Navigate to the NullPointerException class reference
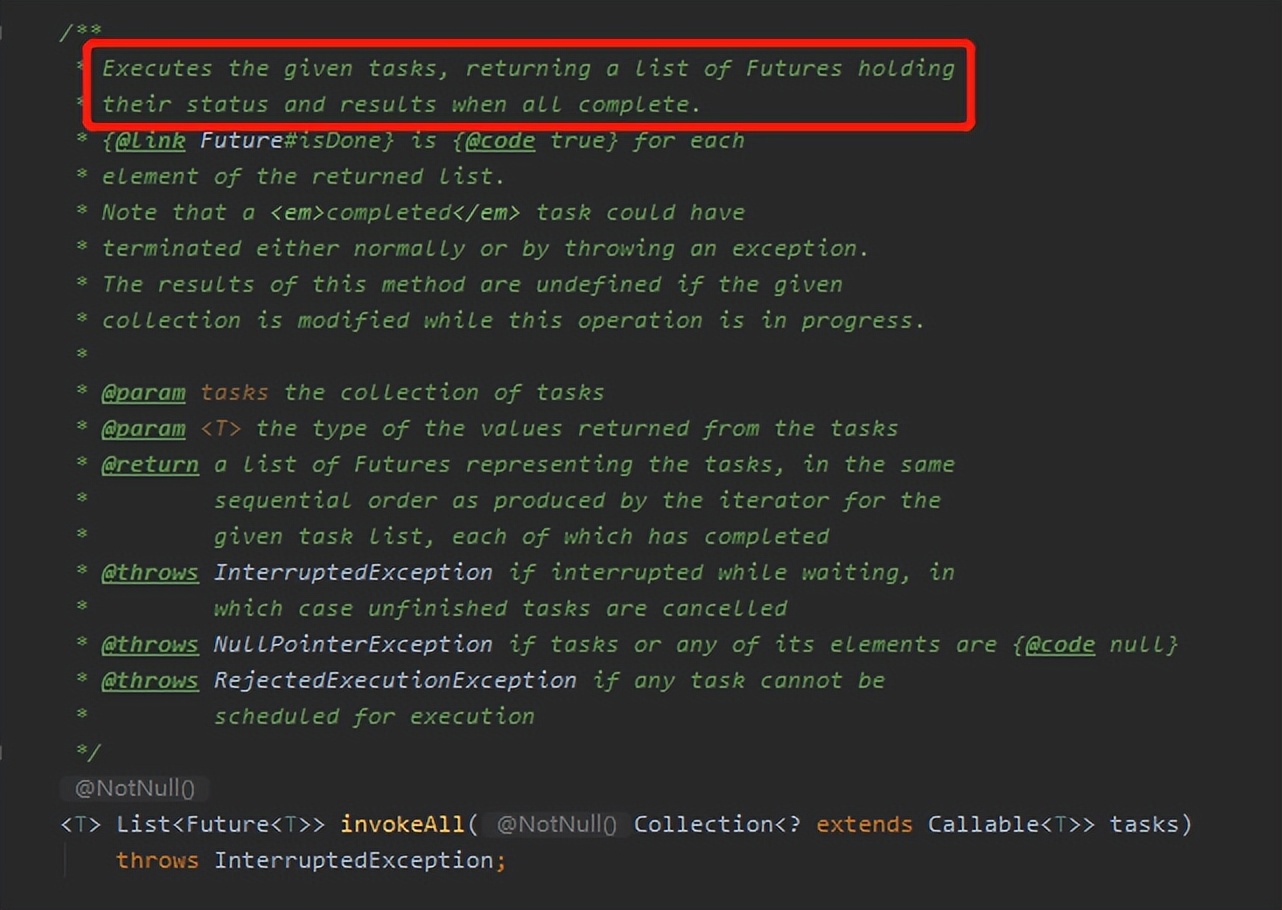 352,645
